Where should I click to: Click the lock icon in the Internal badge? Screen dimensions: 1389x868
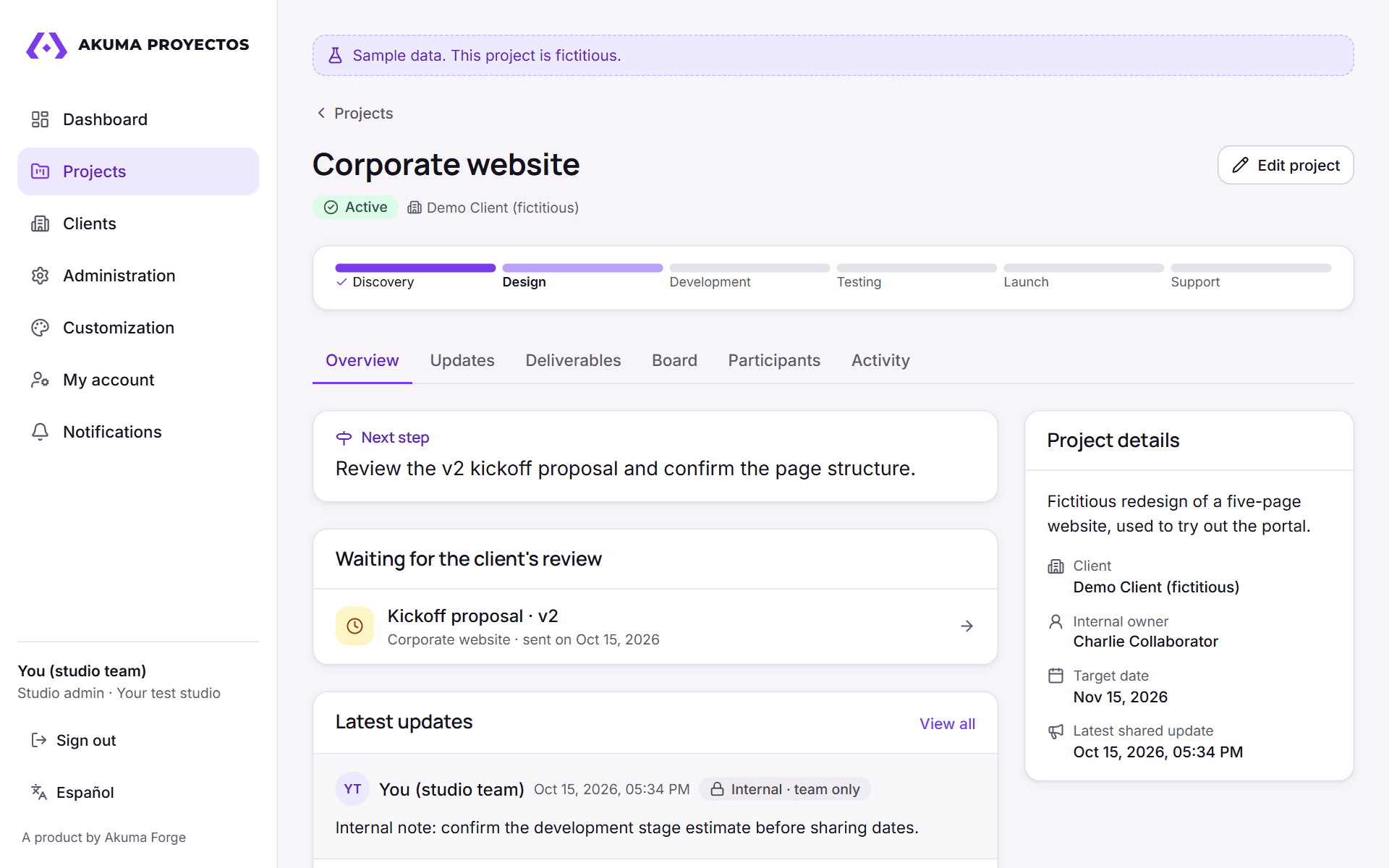(717, 789)
